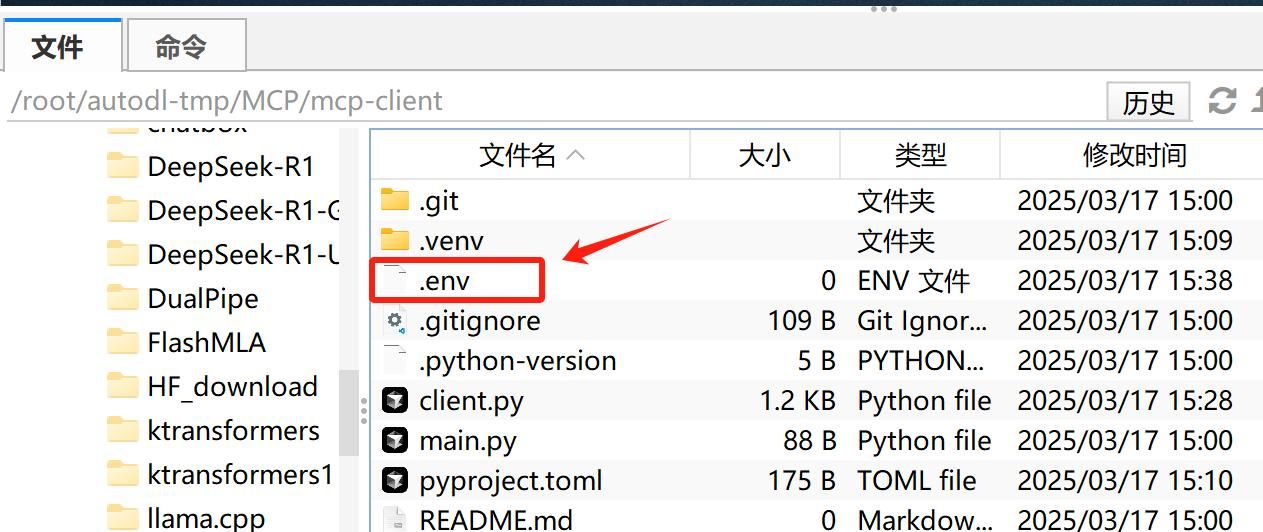Click the DualPipe folder icon
This screenshot has height=532, width=1263.
point(122,298)
